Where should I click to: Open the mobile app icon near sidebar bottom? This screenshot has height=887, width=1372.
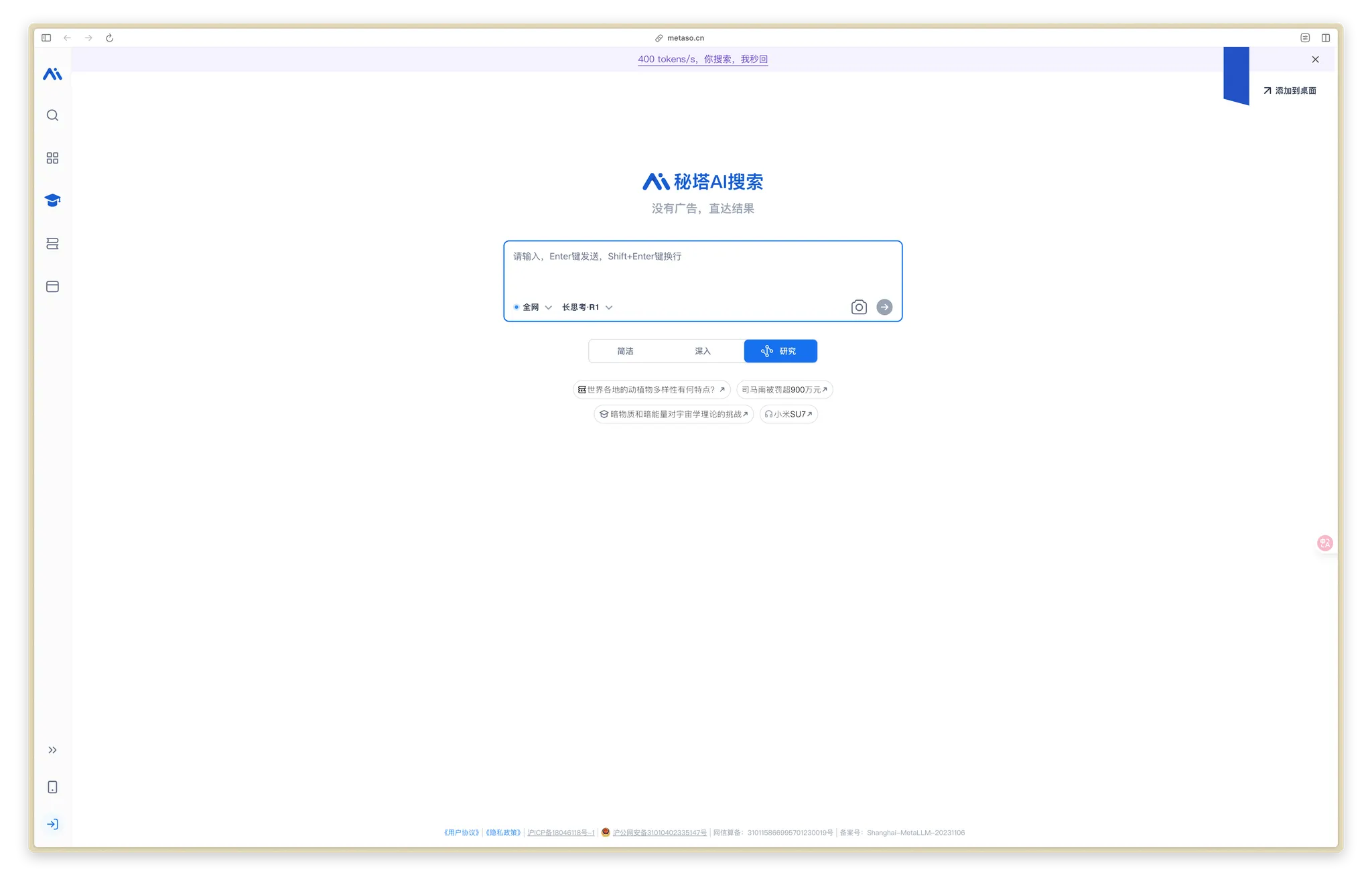[52, 787]
